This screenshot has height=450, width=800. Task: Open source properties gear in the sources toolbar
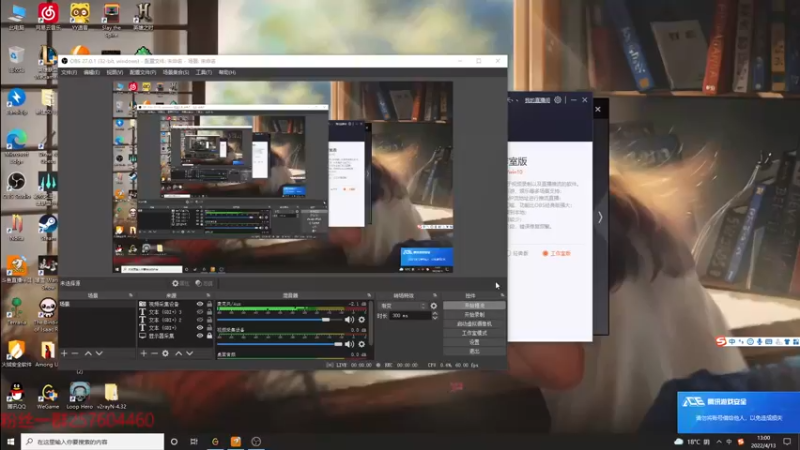165,353
